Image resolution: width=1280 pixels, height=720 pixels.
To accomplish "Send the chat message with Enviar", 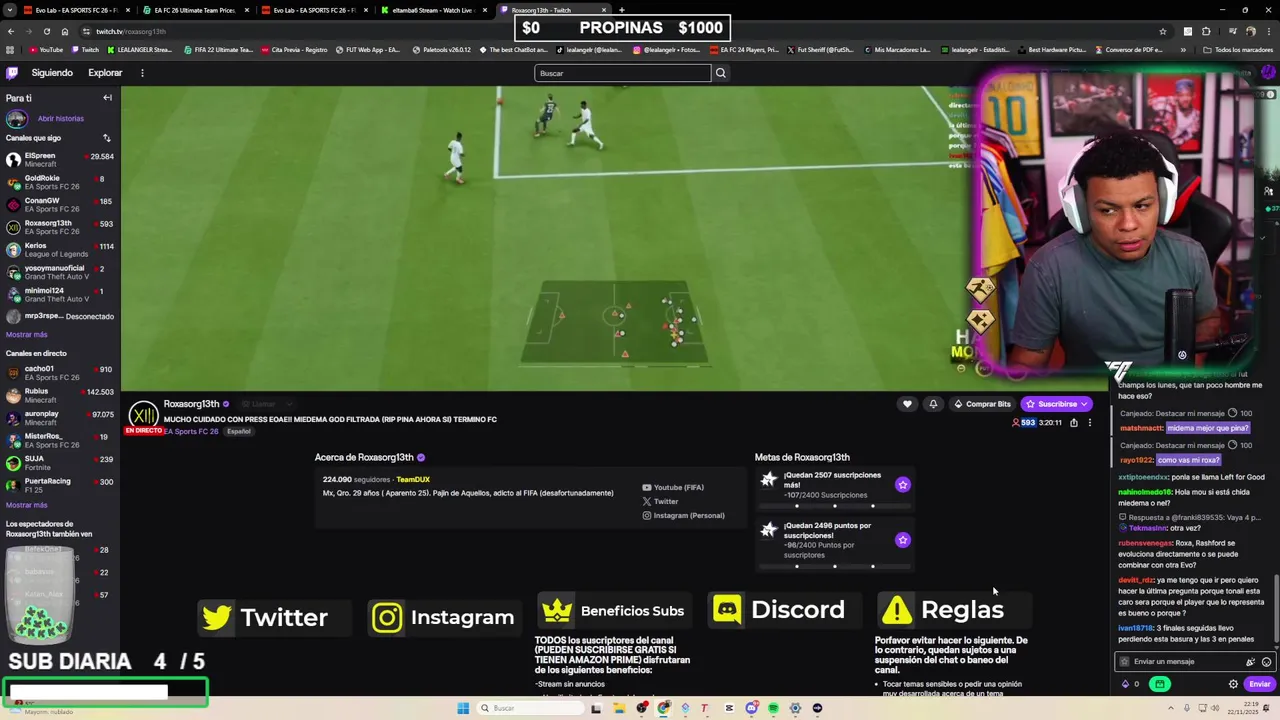I will [x=1259, y=684].
